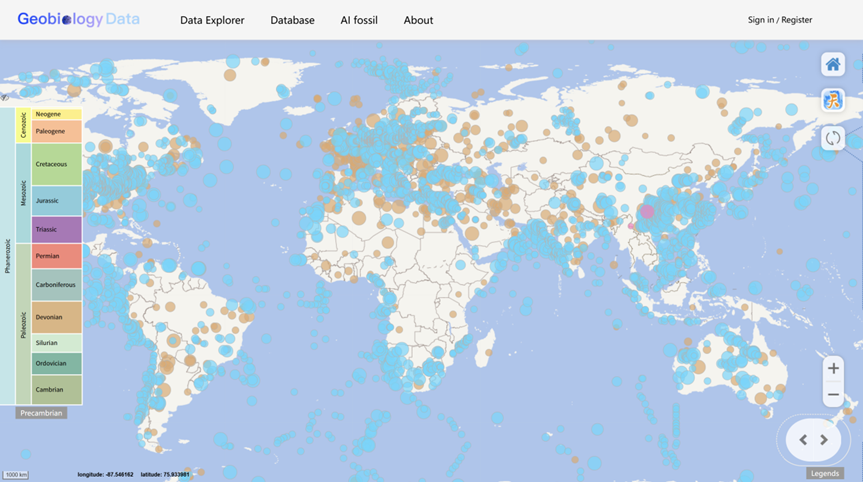Click the right arrow on the round pad
Screen dimensions: 863x482
click(x=824, y=440)
